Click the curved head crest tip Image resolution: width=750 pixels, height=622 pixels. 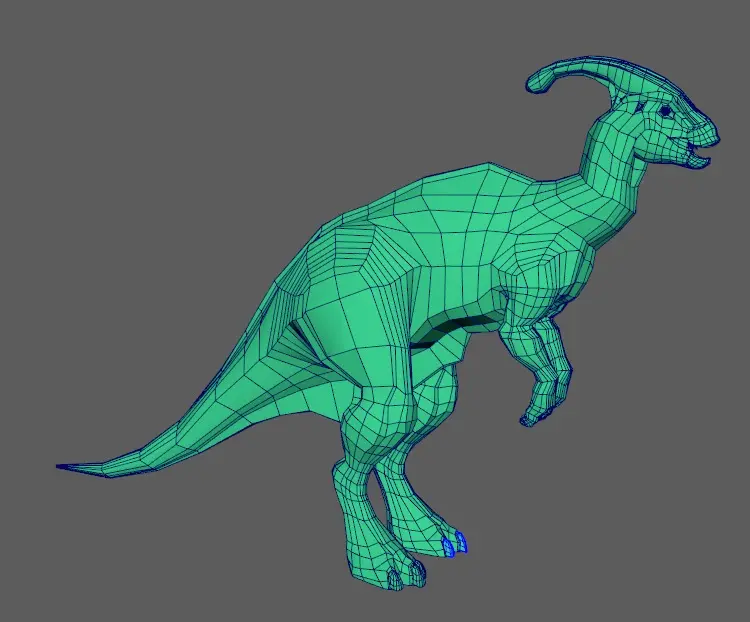click(539, 82)
